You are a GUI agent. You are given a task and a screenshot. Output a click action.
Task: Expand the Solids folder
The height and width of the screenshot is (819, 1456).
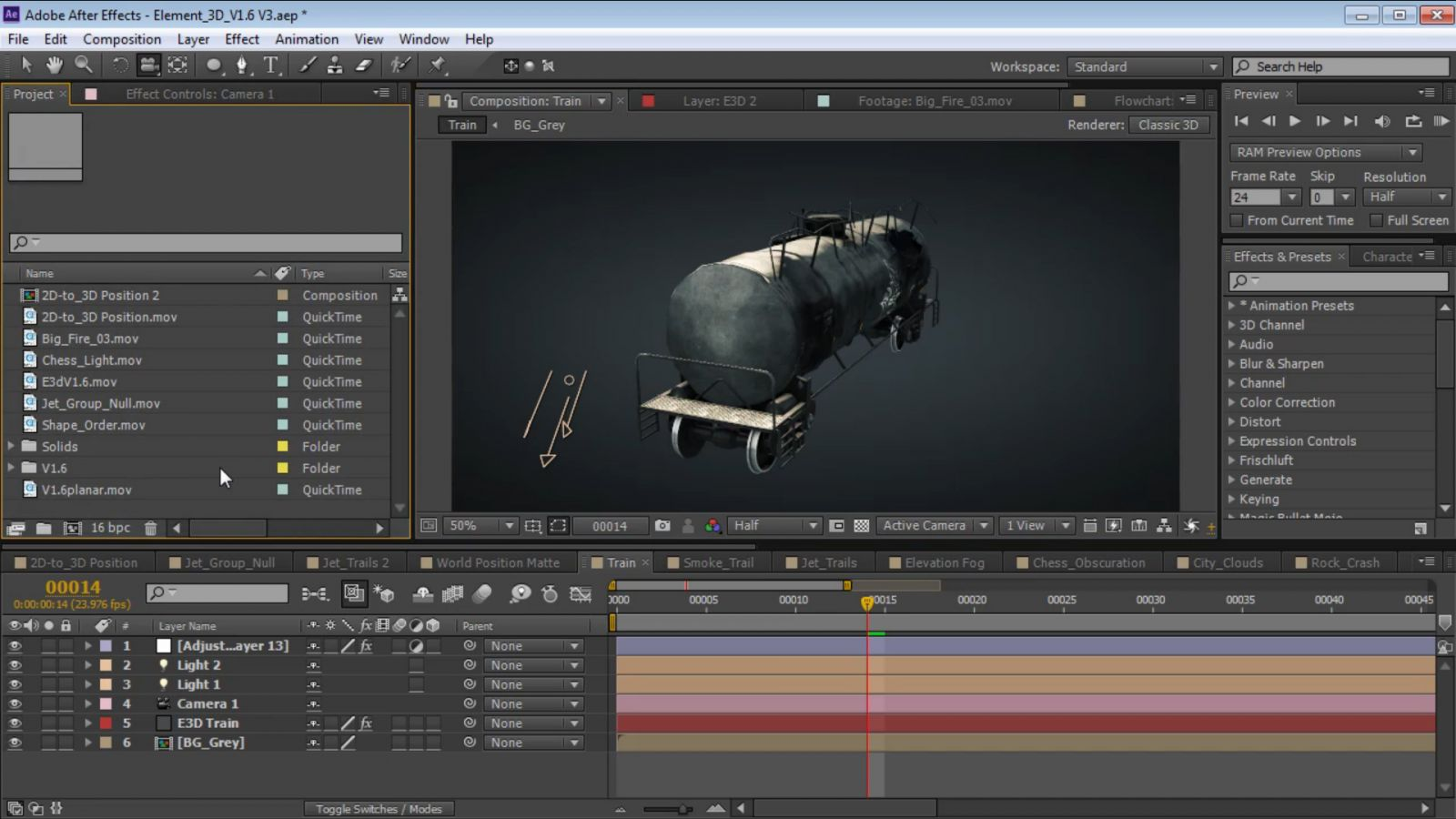tap(11, 446)
